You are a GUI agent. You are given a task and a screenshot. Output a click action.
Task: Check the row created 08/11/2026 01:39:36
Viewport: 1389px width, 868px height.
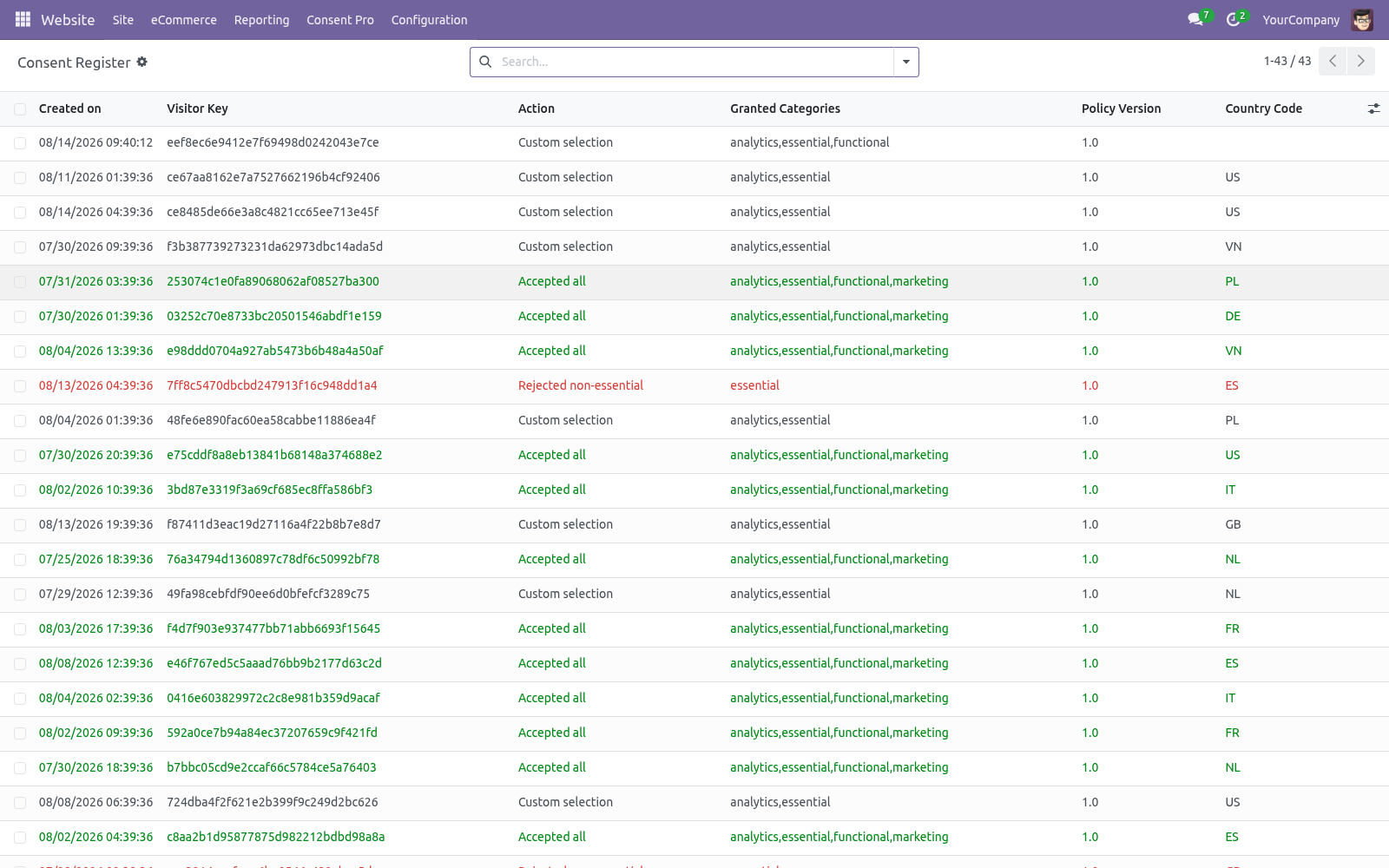tap(20, 178)
